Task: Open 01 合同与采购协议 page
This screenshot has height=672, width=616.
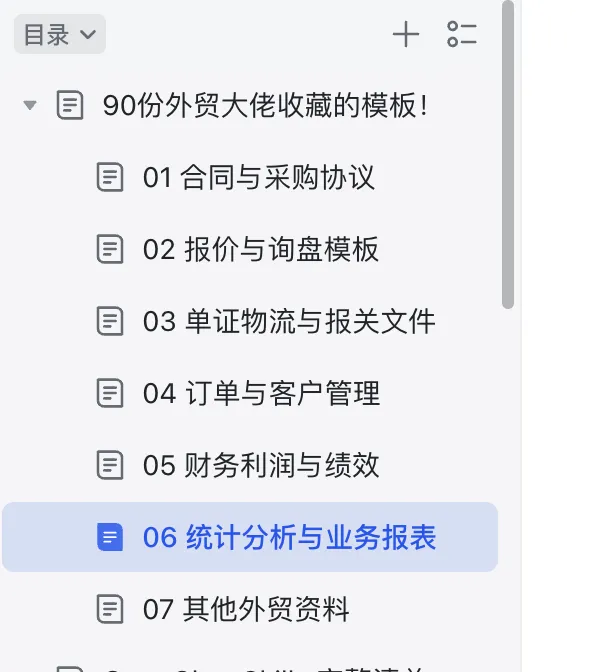Action: pyautogui.click(x=259, y=178)
